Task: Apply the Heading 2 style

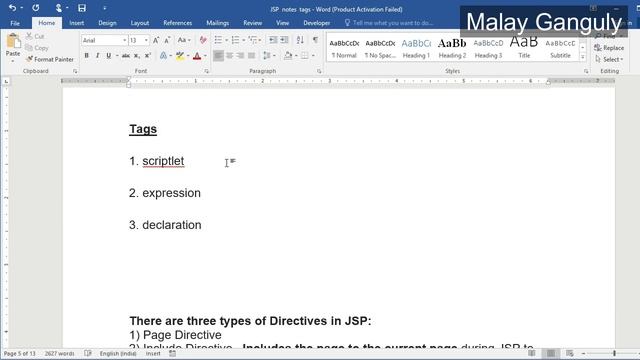Action: (452, 48)
